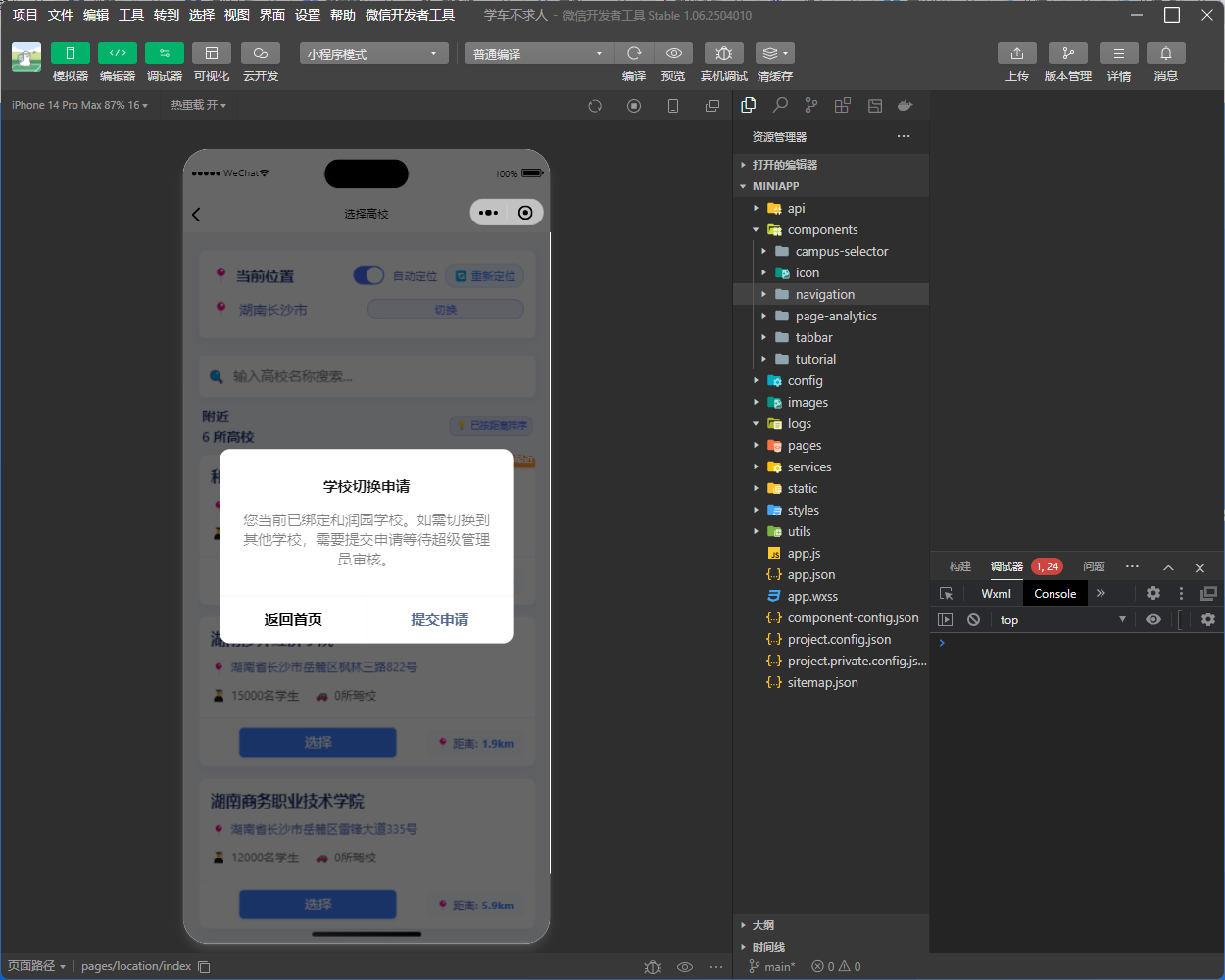Open the Preview eye icon
This screenshot has height=980, width=1225.
[x=673, y=53]
